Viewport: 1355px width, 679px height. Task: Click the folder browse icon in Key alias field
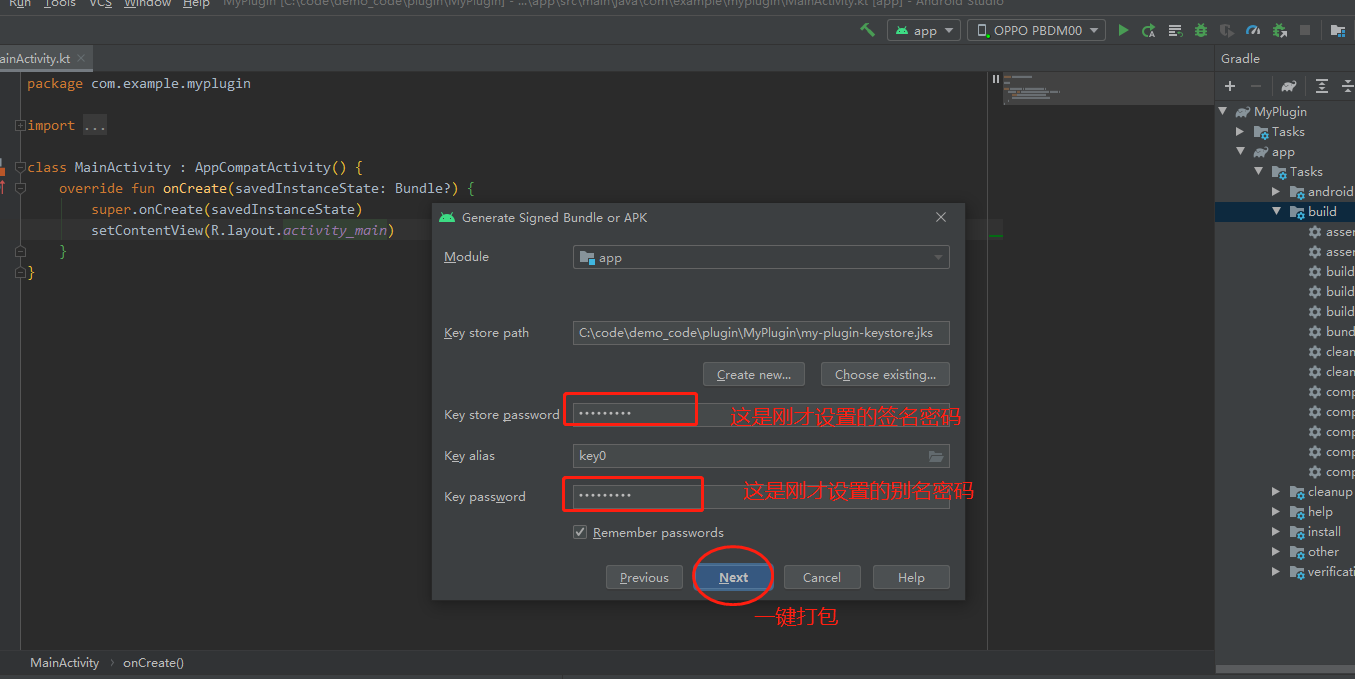point(936,456)
